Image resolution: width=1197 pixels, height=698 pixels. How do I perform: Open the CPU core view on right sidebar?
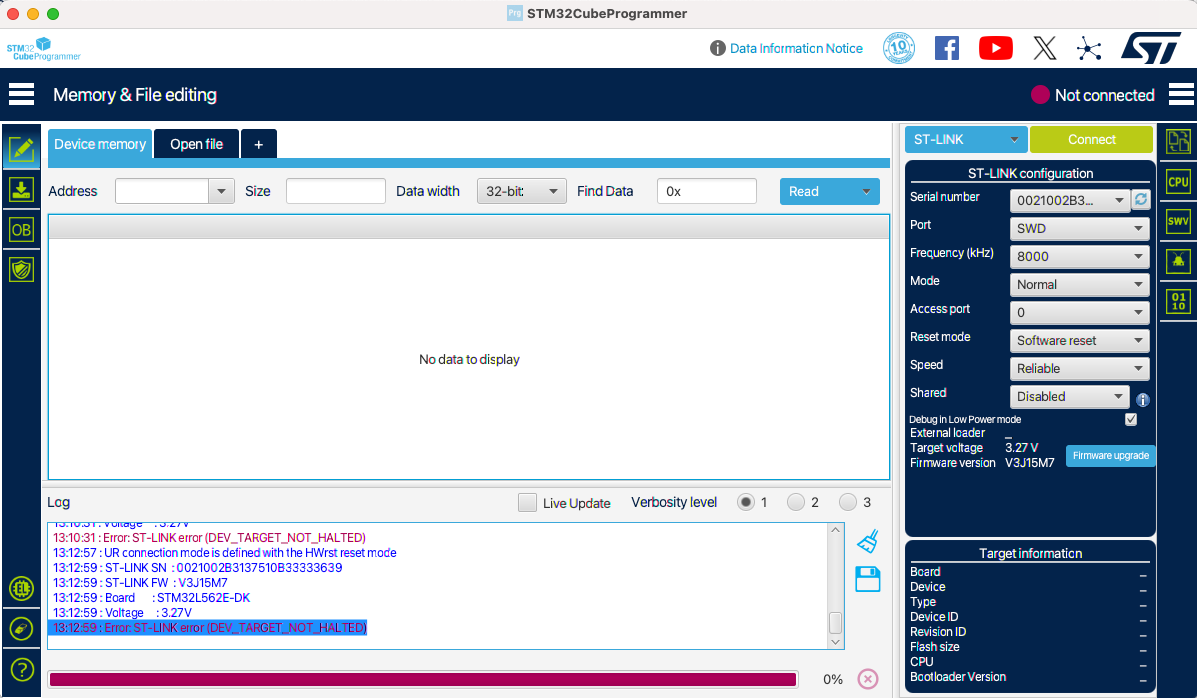pos(1178,181)
